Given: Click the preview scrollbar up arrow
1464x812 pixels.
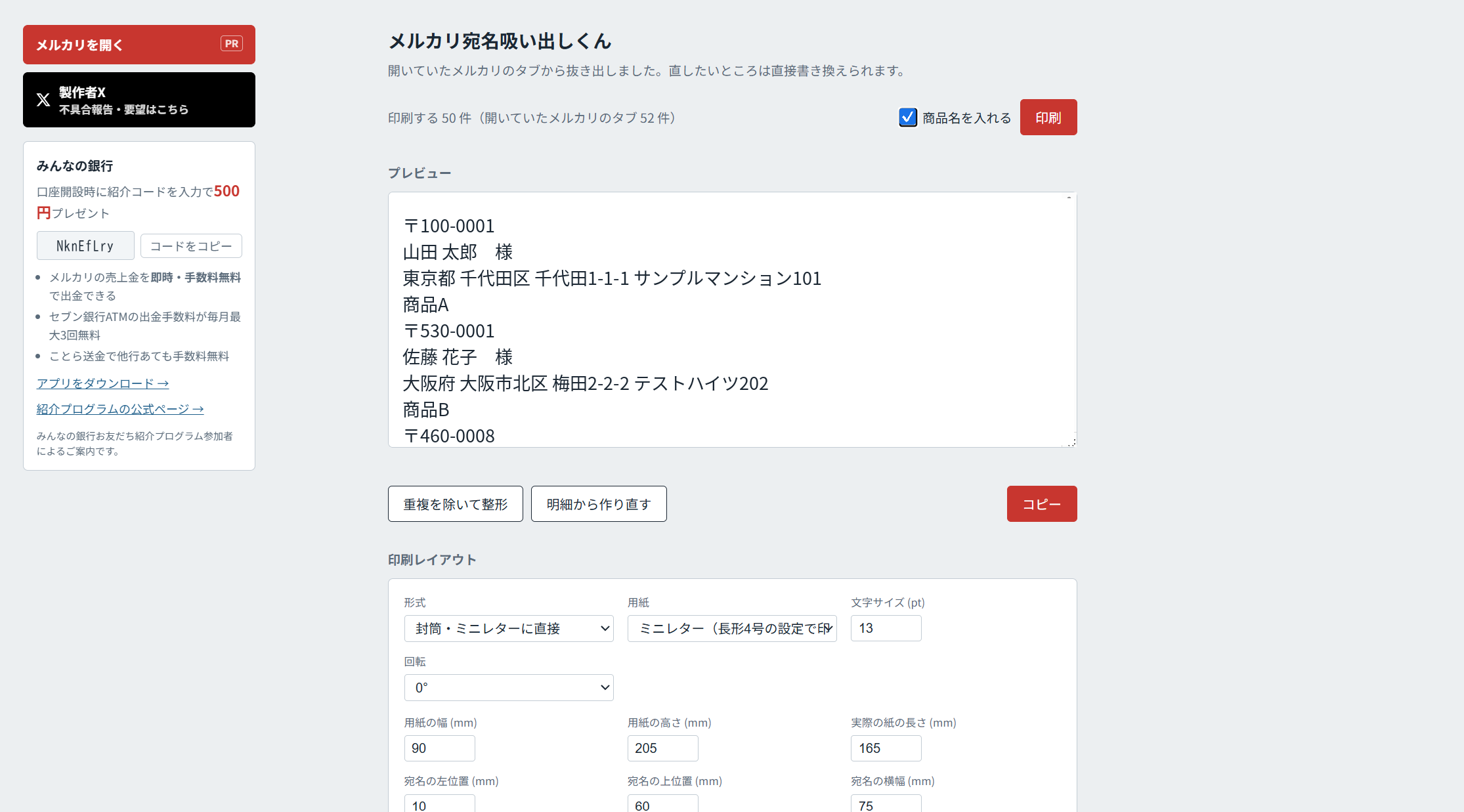Looking at the screenshot, I should click(x=1069, y=198).
